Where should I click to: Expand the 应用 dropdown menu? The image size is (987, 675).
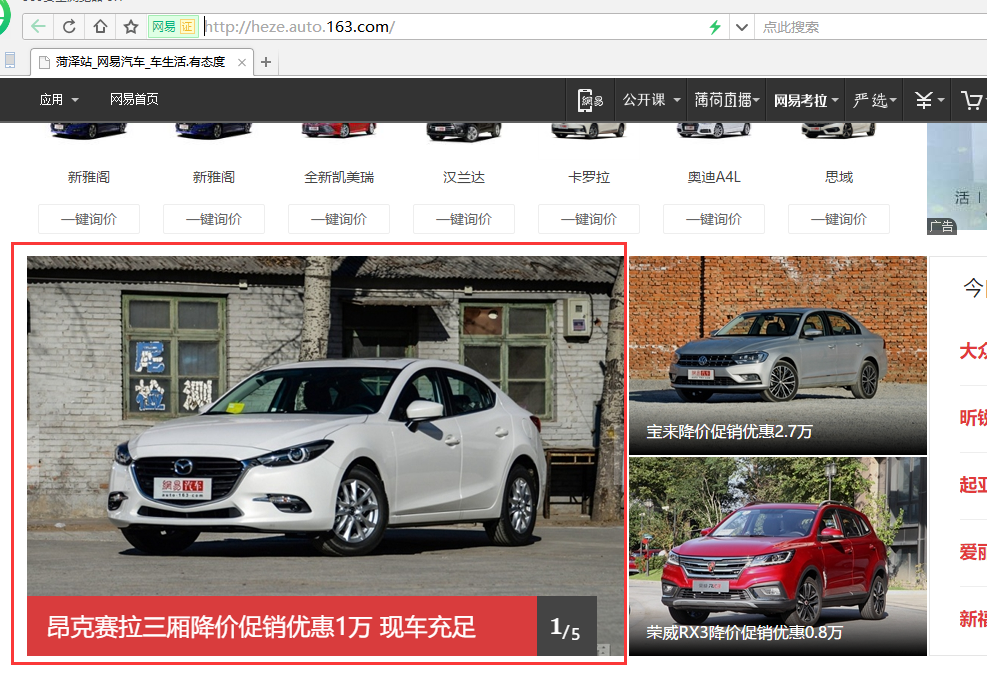pos(59,99)
